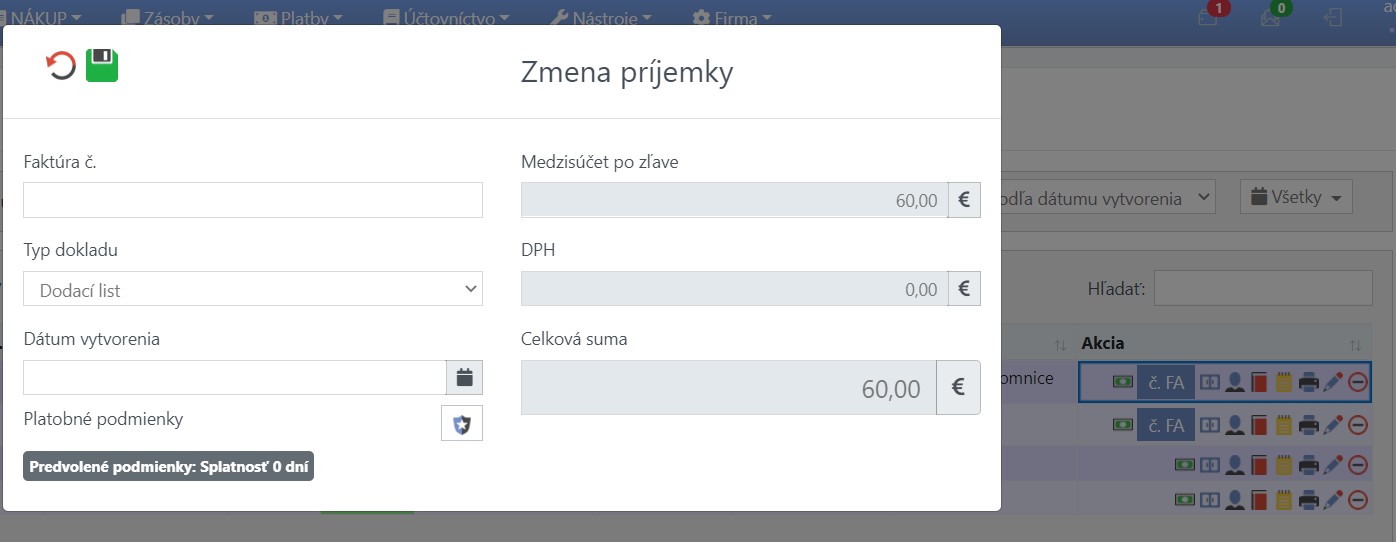Click the č. FA button in first row
The image size is (1396, 542).
[x=1166, y=382]
